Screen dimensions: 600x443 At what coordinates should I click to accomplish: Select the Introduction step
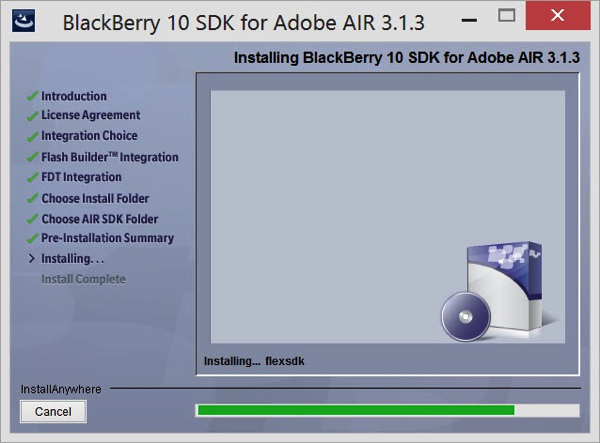[x=74, y=96]
